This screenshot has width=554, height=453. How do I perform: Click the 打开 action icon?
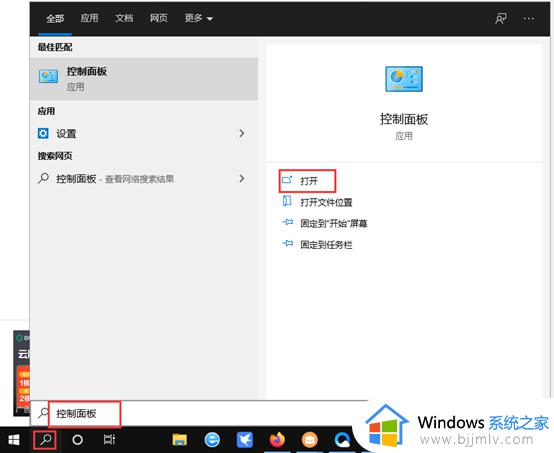[x=287, y=180]
